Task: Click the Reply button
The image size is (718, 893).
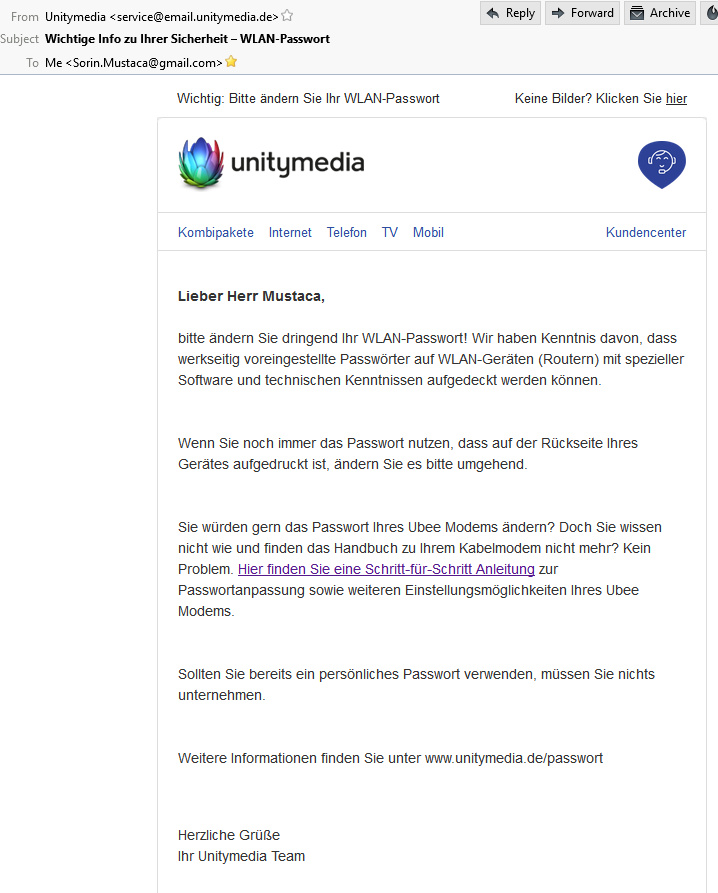Action: 510,13
